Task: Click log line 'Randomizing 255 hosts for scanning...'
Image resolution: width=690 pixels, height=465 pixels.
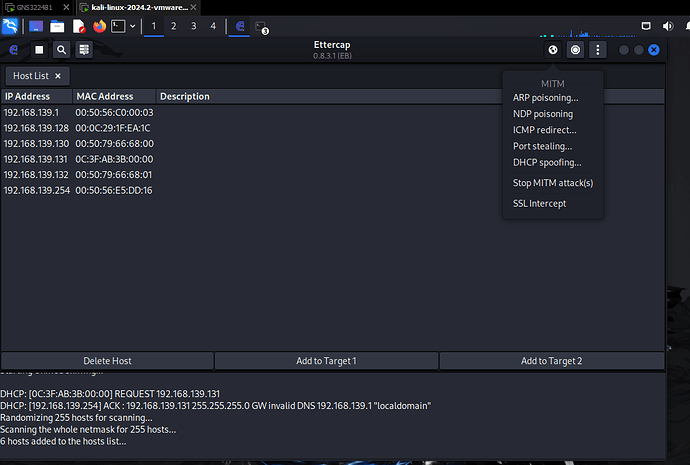Action: (x=76, y=418)
